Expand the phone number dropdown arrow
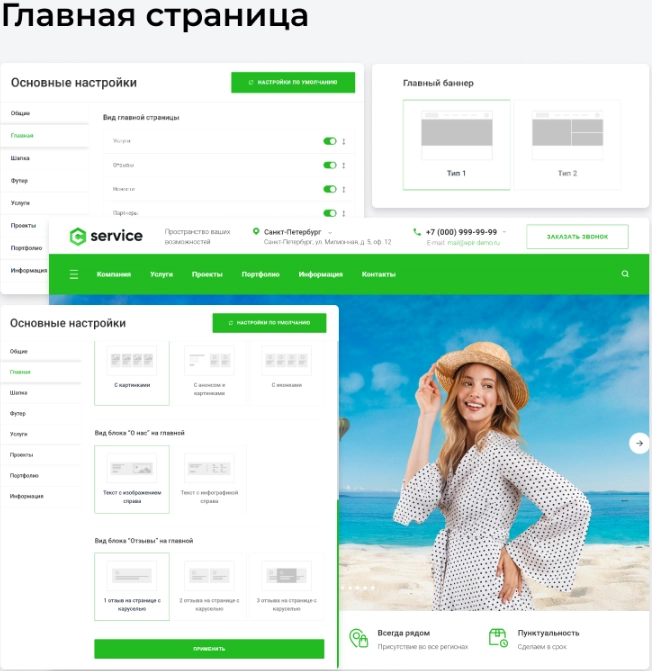The image size is (652, 671). pos(504,232)
